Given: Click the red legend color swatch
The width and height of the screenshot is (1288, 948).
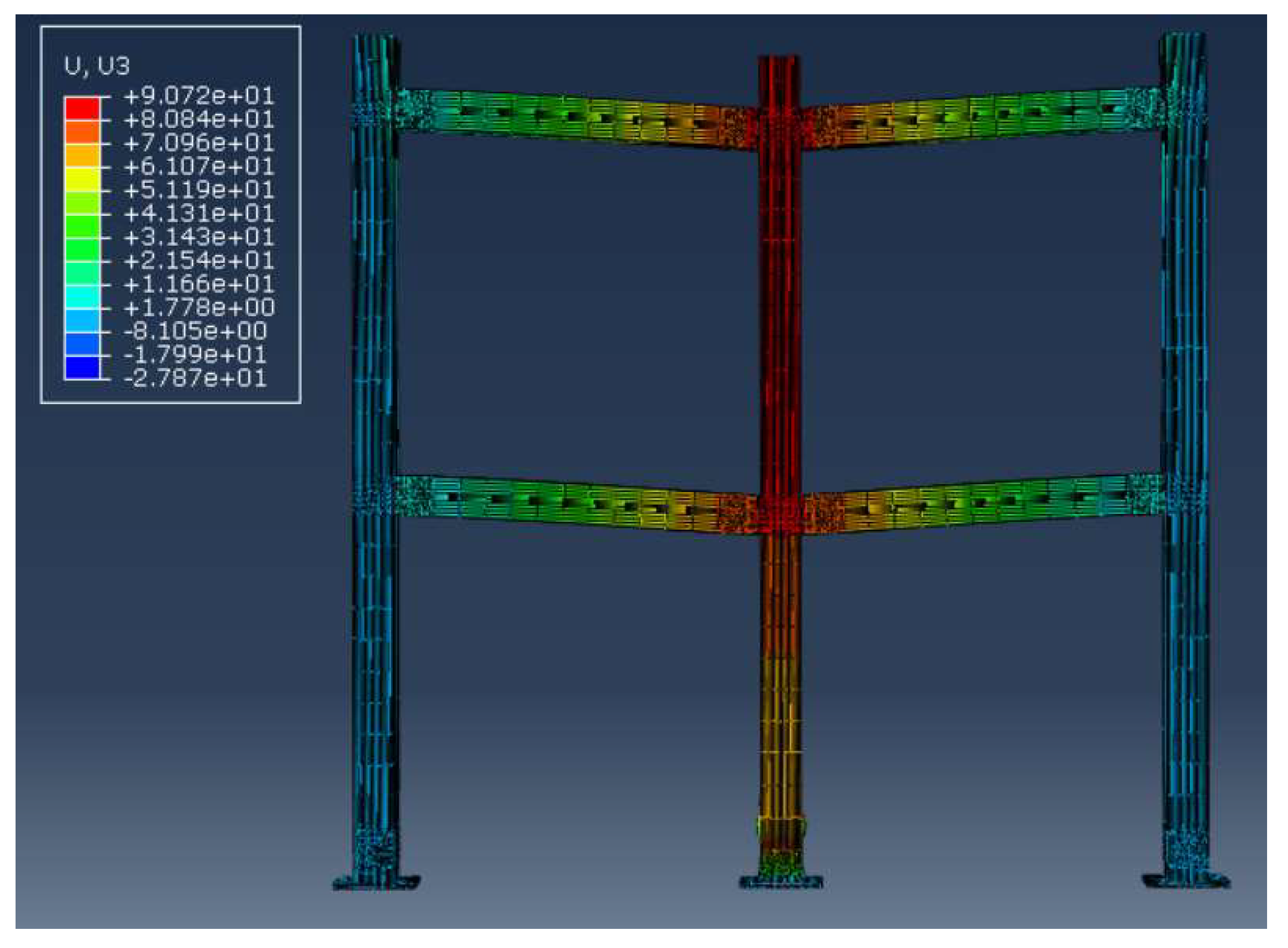Looking at the screenshot, I should [82, 108].
